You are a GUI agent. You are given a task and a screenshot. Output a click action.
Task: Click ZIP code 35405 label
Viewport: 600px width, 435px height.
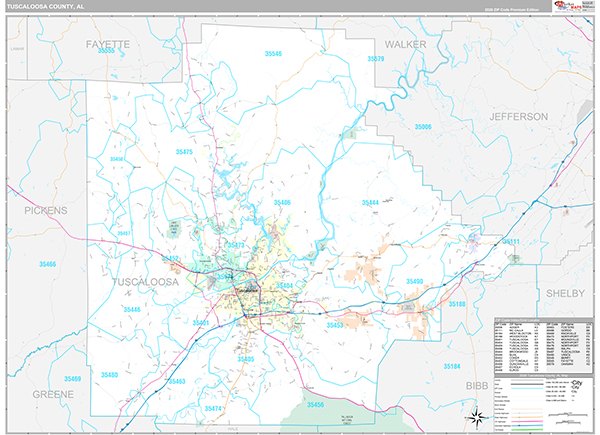[x=246, y=359]
